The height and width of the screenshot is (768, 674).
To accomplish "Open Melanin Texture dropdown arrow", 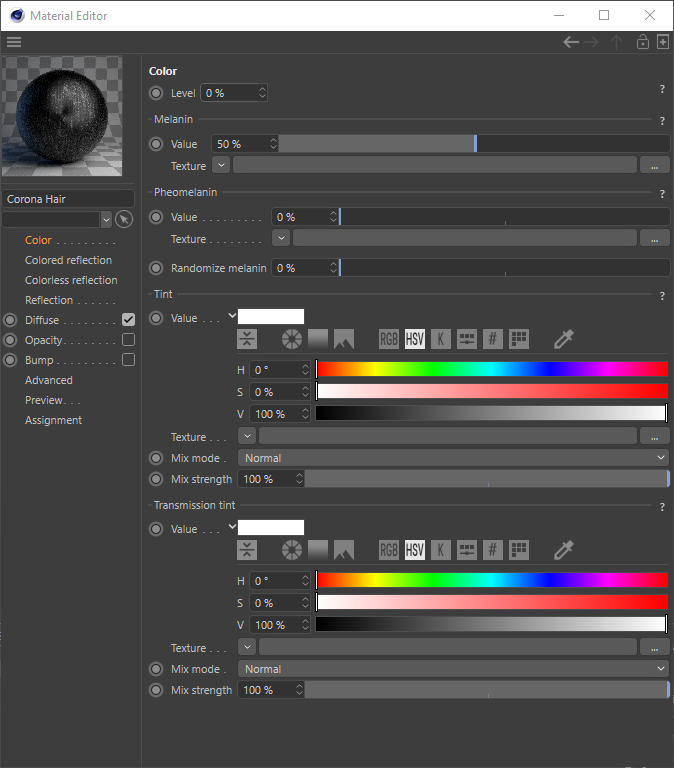I will click(x=221, y=165).
